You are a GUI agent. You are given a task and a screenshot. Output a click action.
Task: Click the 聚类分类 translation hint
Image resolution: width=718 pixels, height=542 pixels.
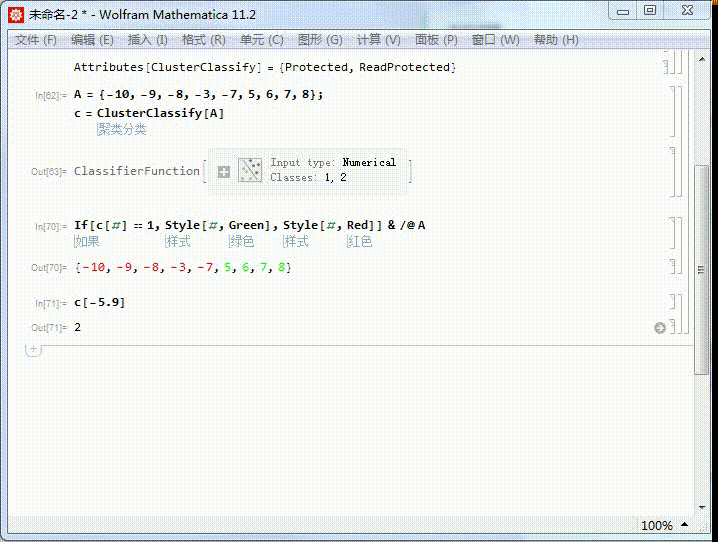(121, 130)
